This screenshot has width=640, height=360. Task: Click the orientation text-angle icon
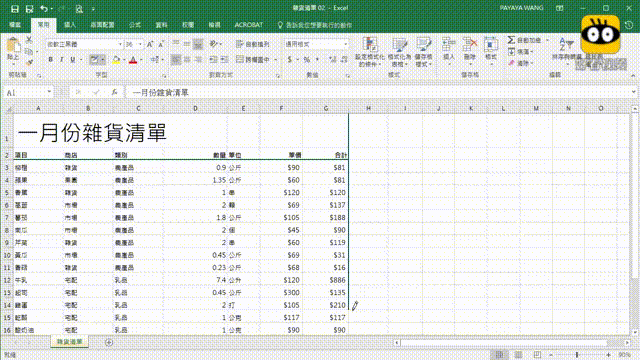pyautogui.click(x=213, y=44)
